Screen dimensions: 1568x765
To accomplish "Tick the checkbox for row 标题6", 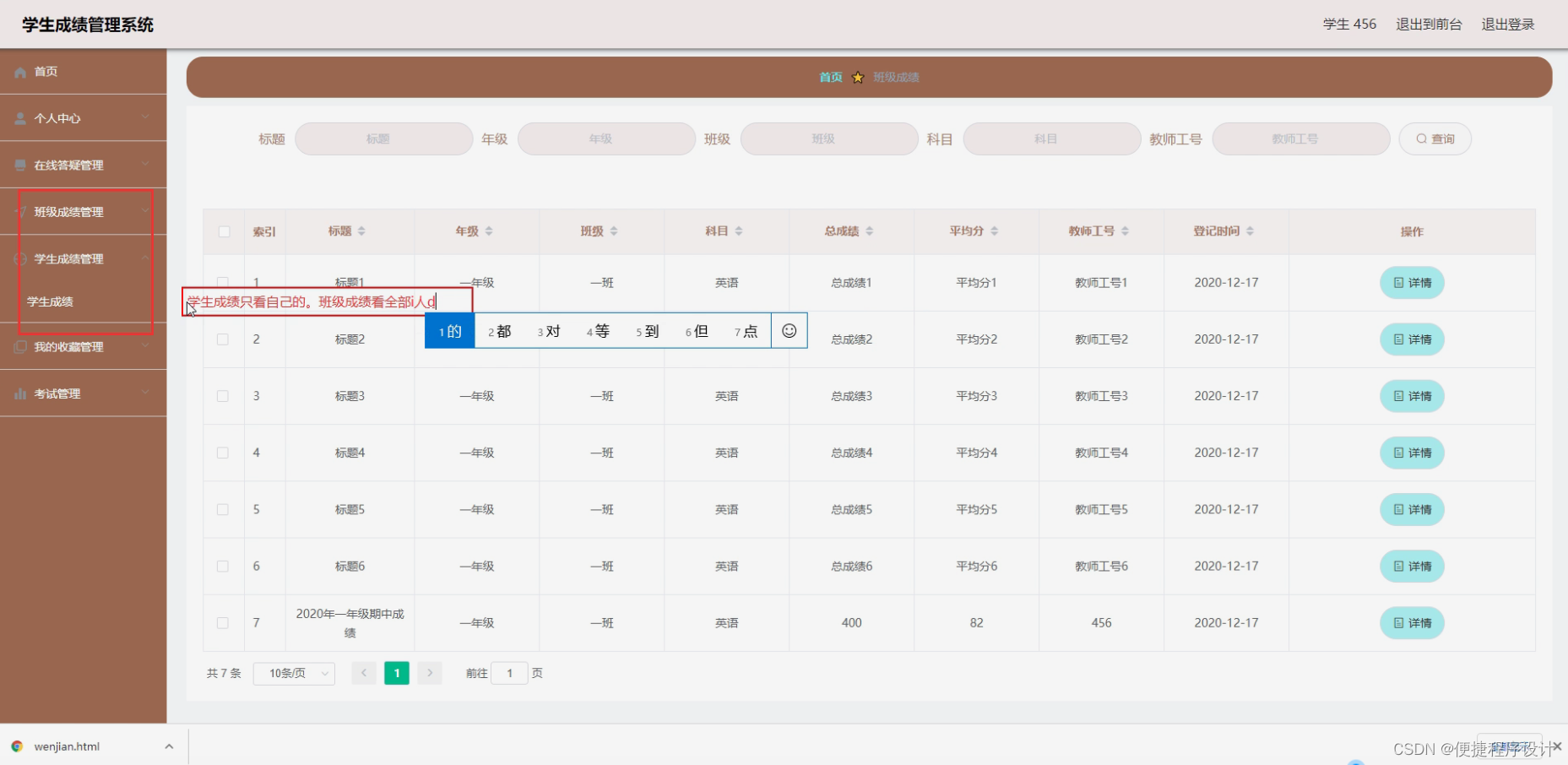I will (x=223, y=567).
